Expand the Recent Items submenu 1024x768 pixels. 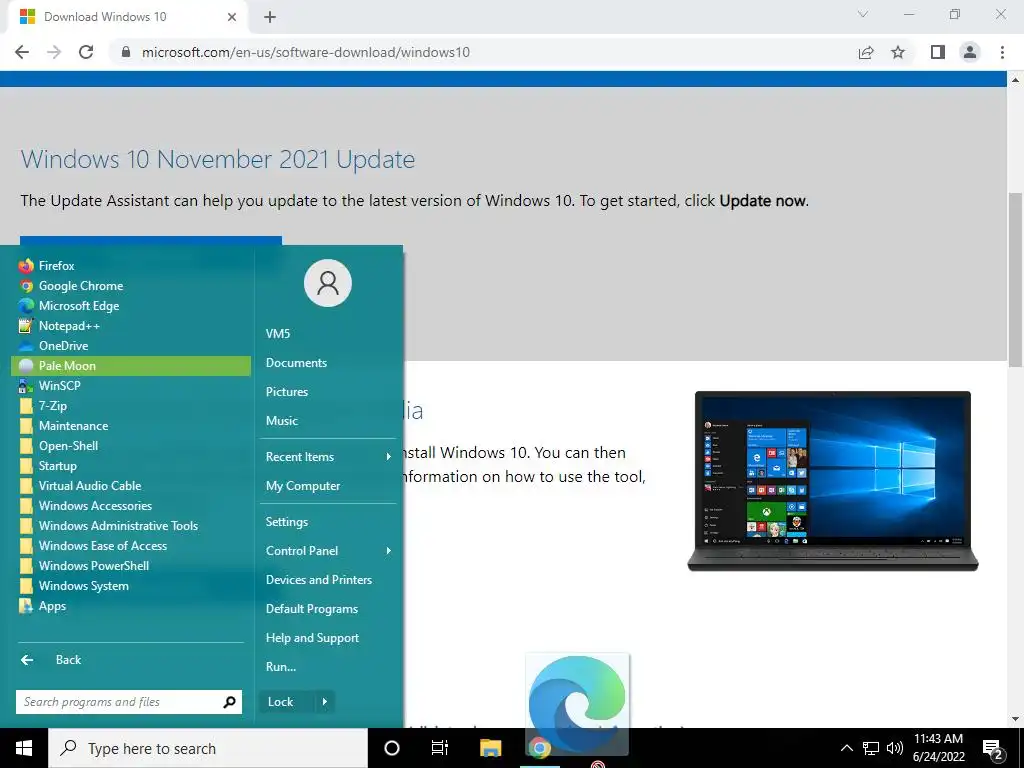328,457
